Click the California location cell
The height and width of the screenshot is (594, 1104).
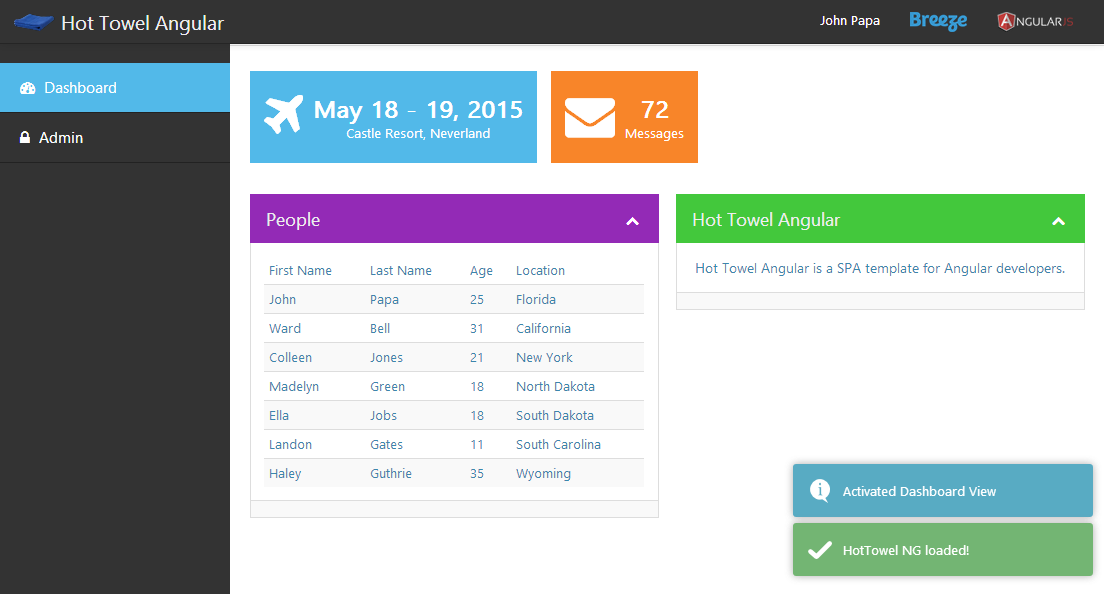(543, 329)
